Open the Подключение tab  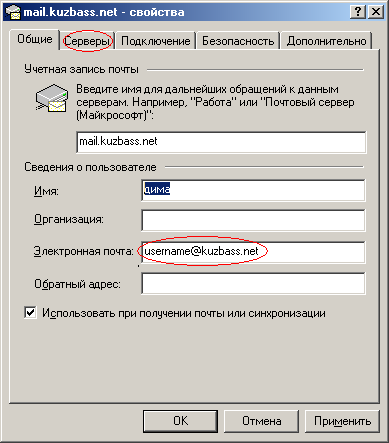[x=155, y=41]
